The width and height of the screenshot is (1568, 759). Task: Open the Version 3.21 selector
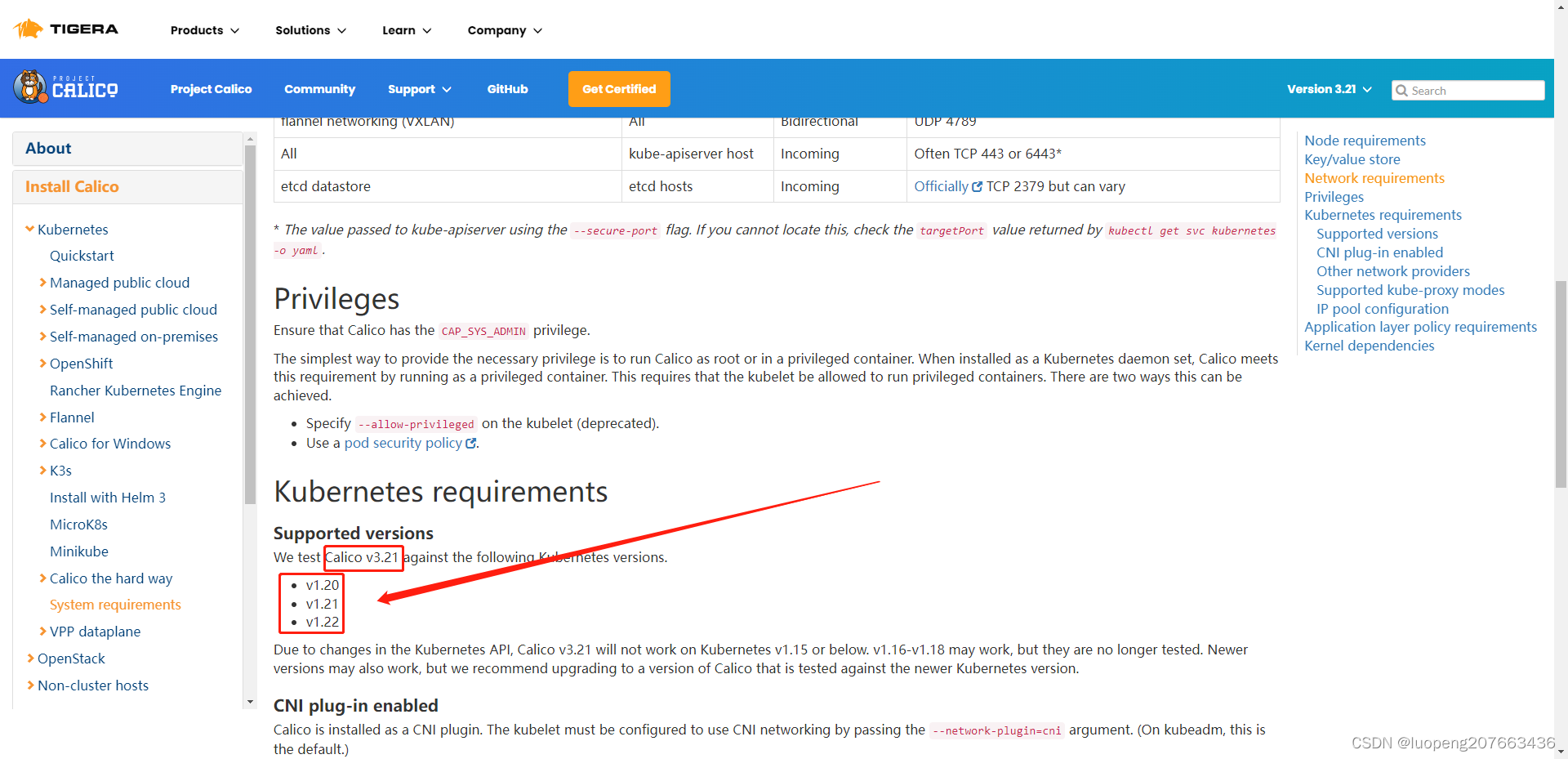[x=1329, y=89]
